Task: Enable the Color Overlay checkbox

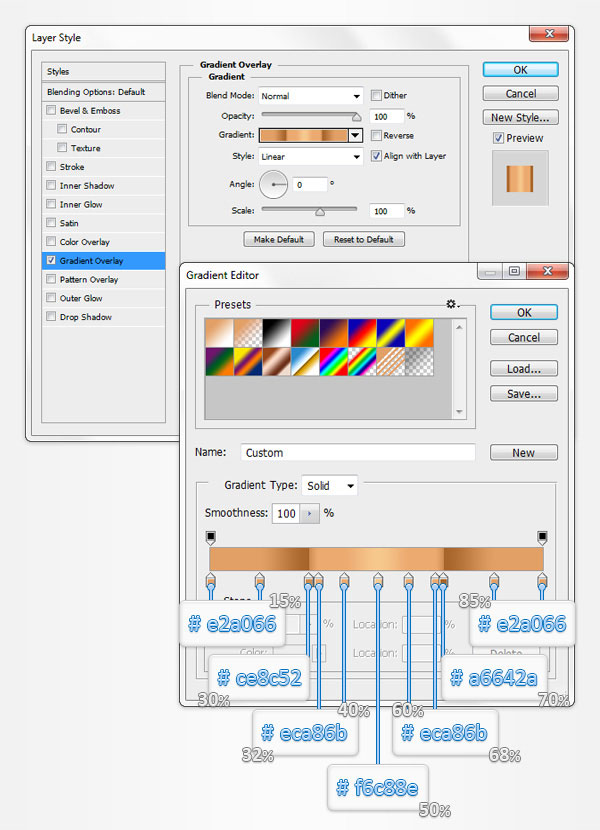Action: pyautogui.click(x=51, y=241)
